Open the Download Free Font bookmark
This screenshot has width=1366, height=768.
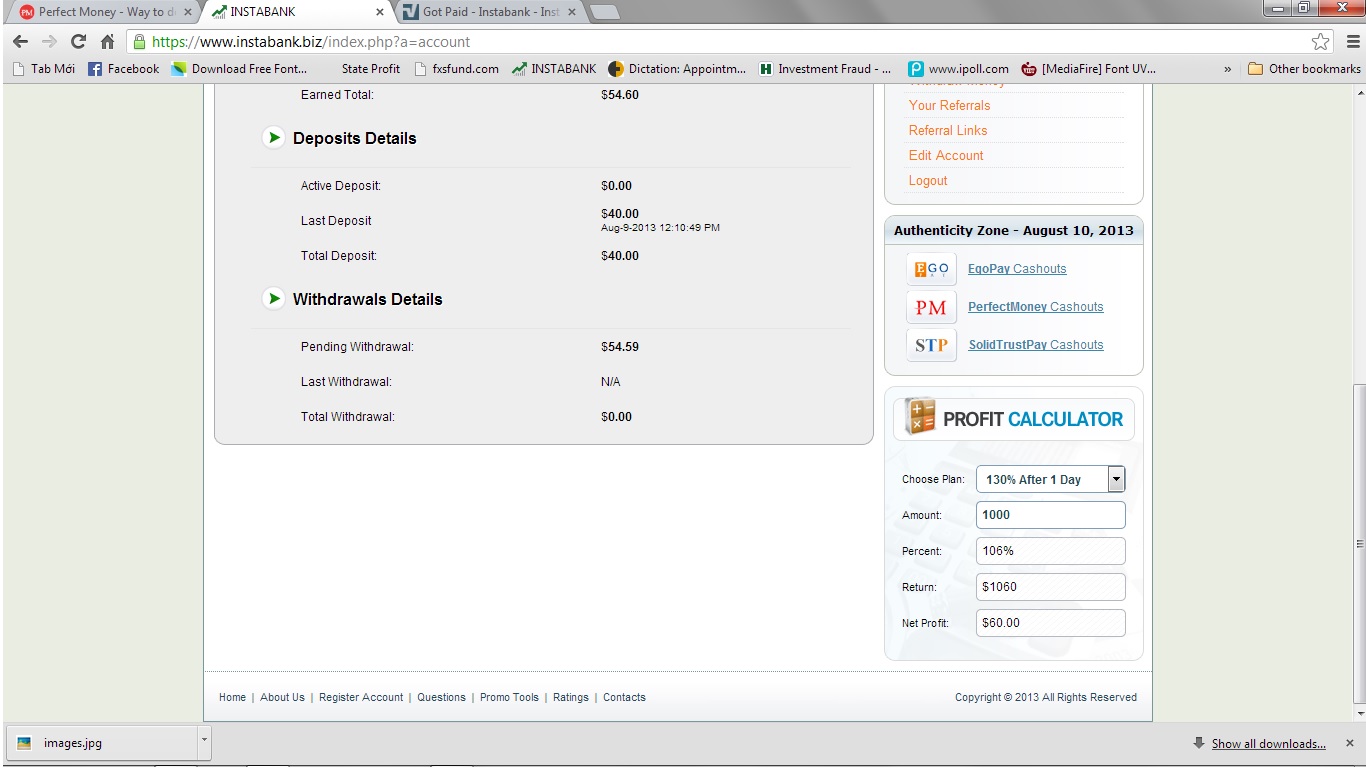pyautogui.click(x=239, y=69)
